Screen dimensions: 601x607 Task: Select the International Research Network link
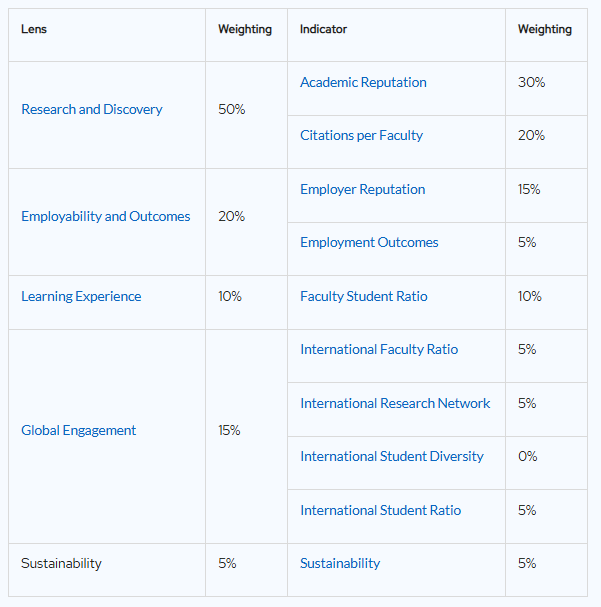[395, 403]
